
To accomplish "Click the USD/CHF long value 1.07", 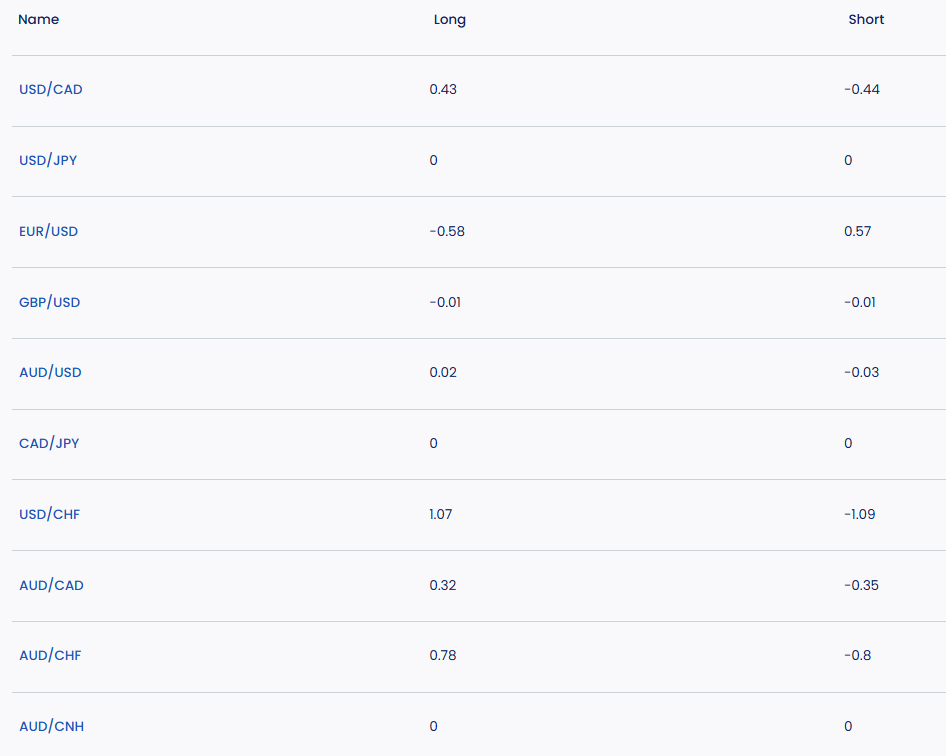I will [x=441, y=515].
